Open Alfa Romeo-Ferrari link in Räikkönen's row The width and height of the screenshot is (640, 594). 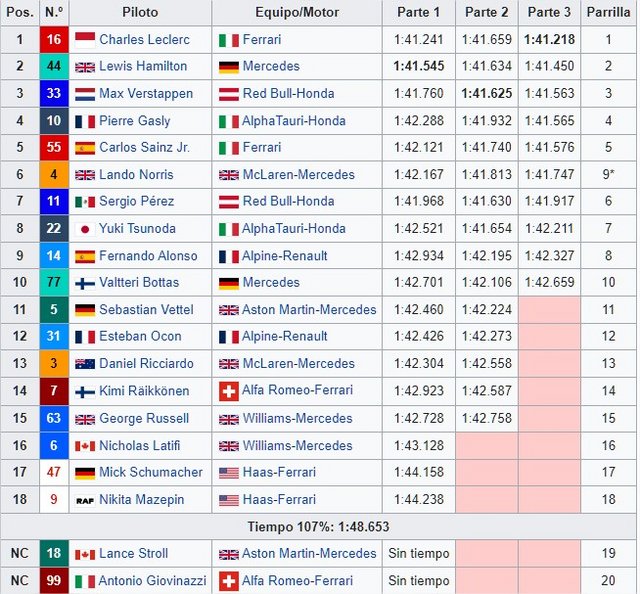click(297, 390)
